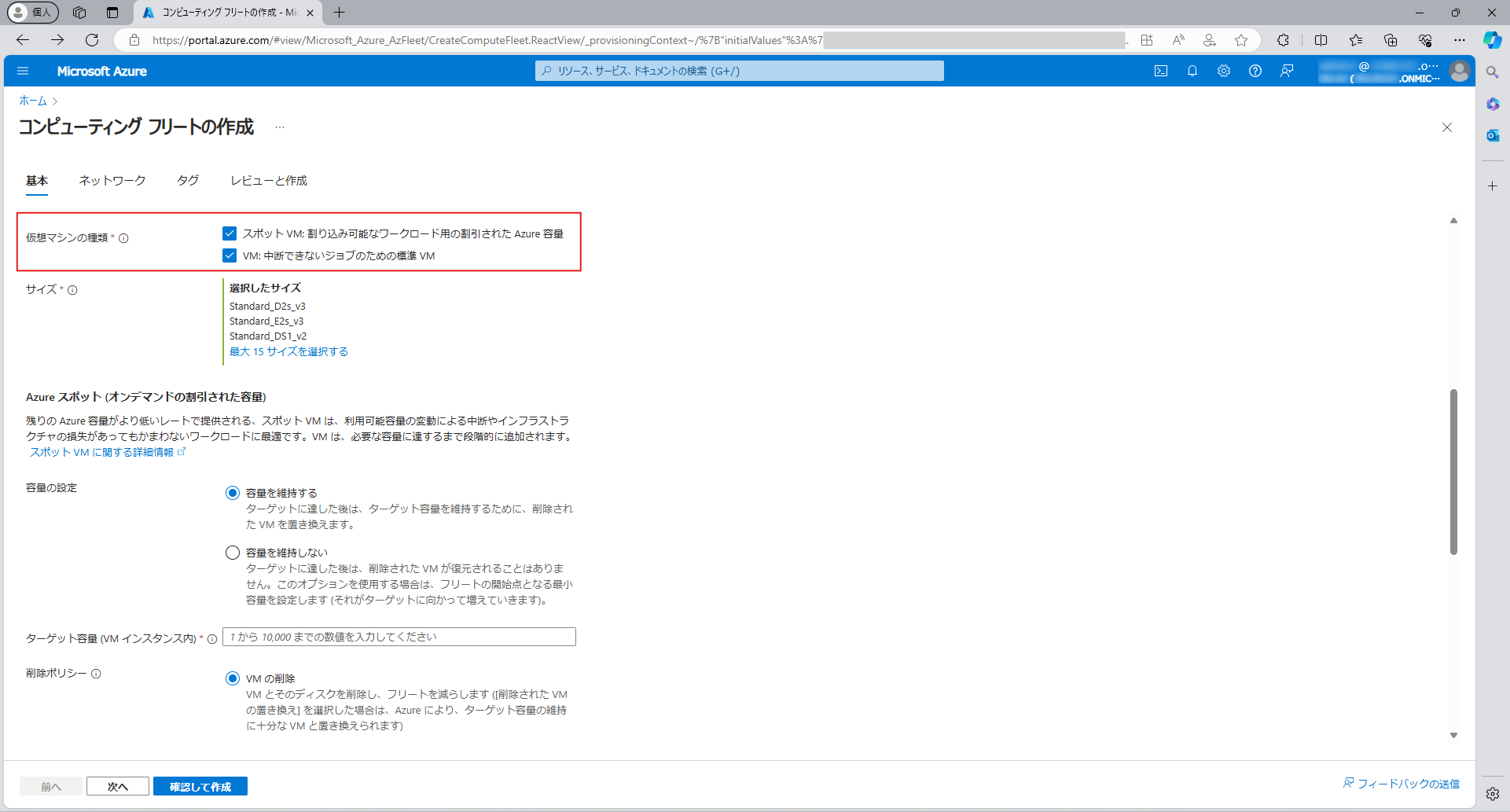
Task: Add this page to favorites star
Action: tap(1241, 40)
